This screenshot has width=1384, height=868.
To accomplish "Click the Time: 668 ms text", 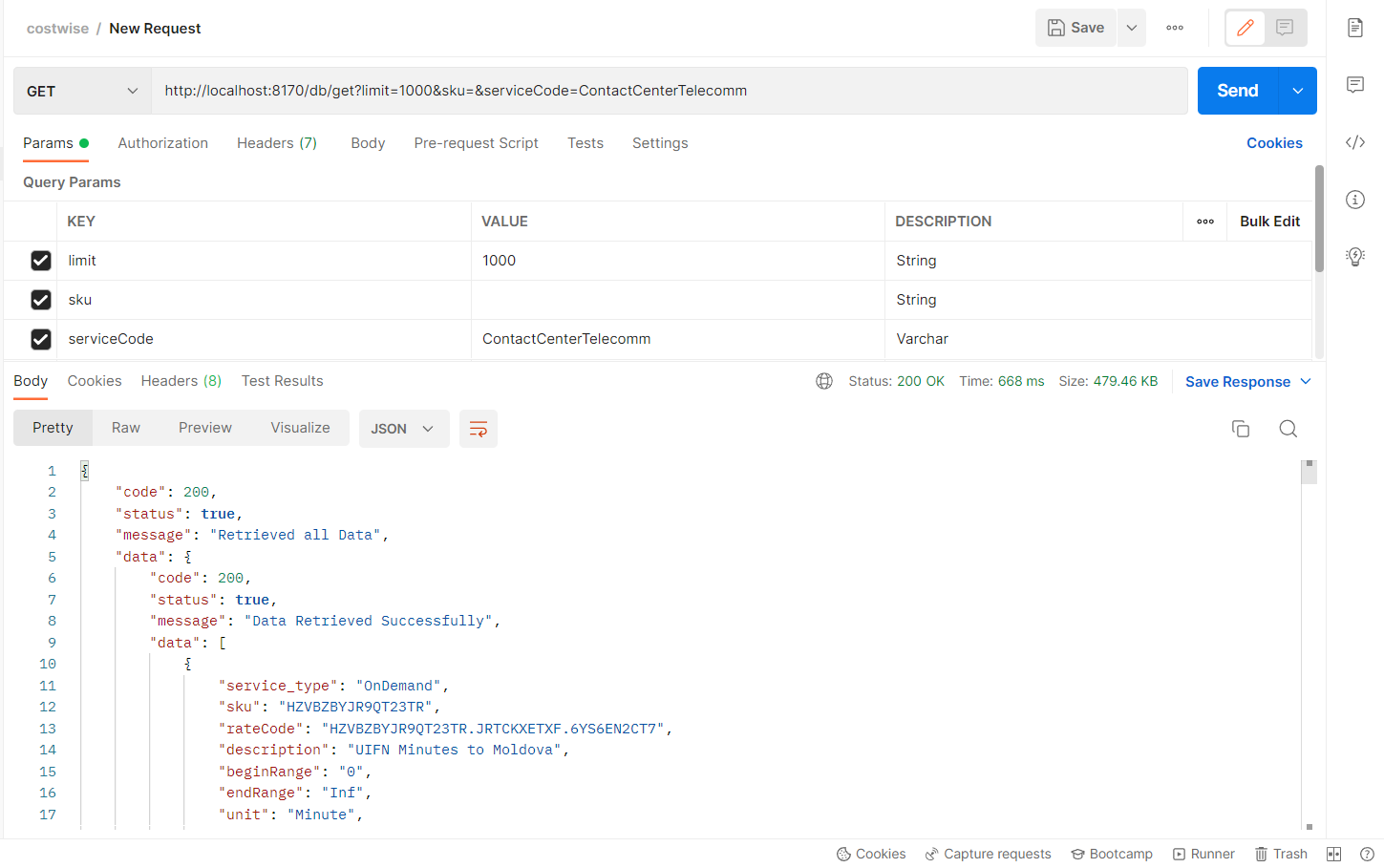I will (1001, 381).
